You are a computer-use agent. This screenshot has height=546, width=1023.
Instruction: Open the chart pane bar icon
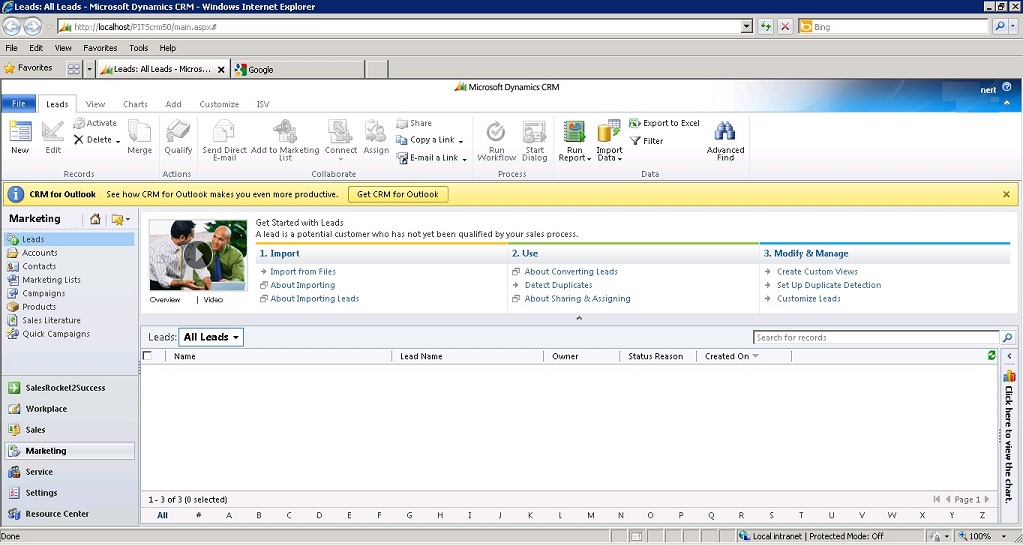tap(1009, 376)
